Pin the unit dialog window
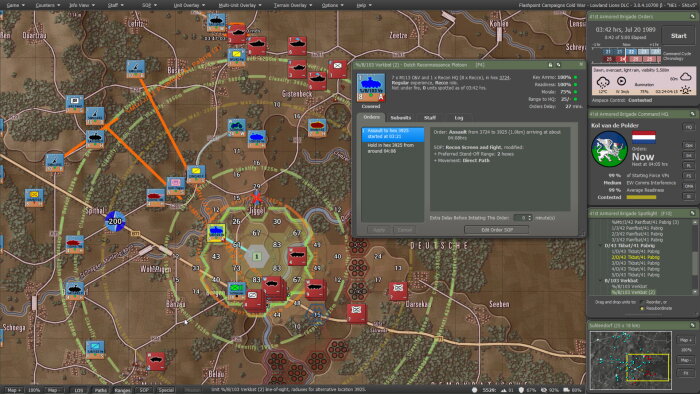700x394 pixels. [550, 65]
